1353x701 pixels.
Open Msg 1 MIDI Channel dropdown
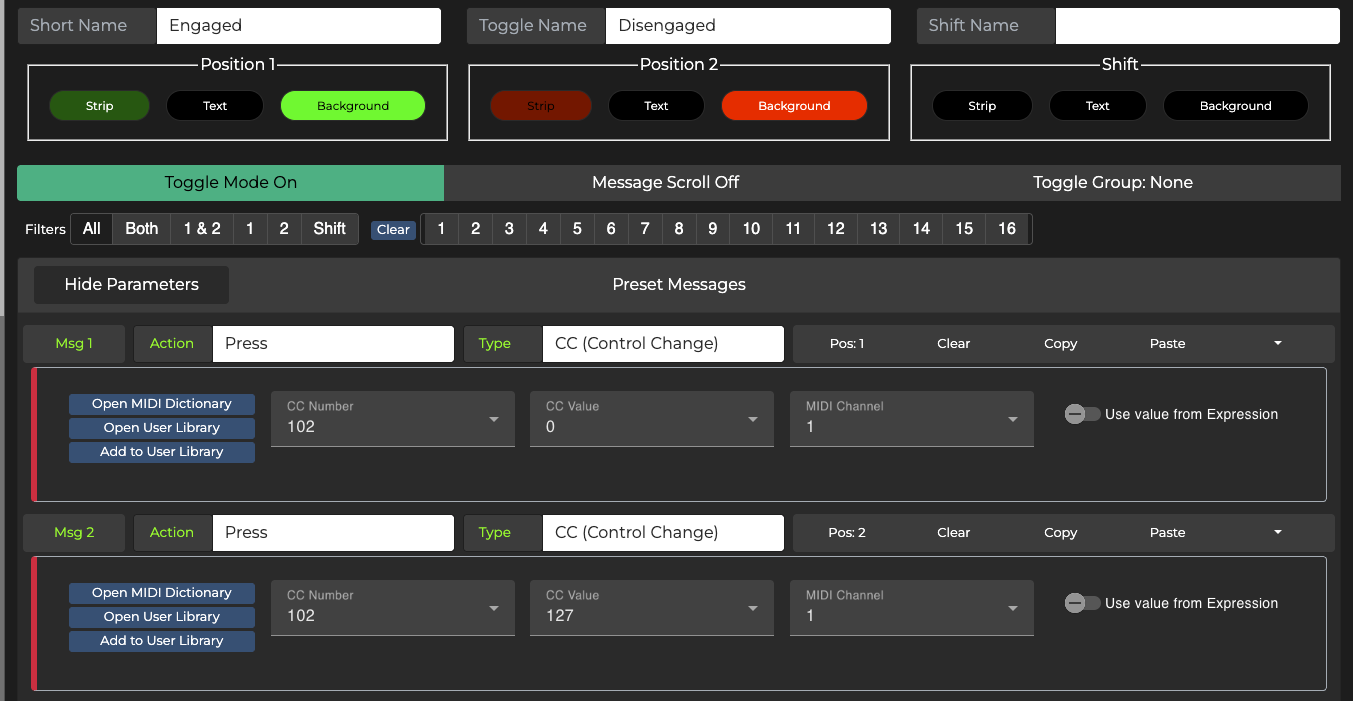pyautogui.click(x=912, y=419)
